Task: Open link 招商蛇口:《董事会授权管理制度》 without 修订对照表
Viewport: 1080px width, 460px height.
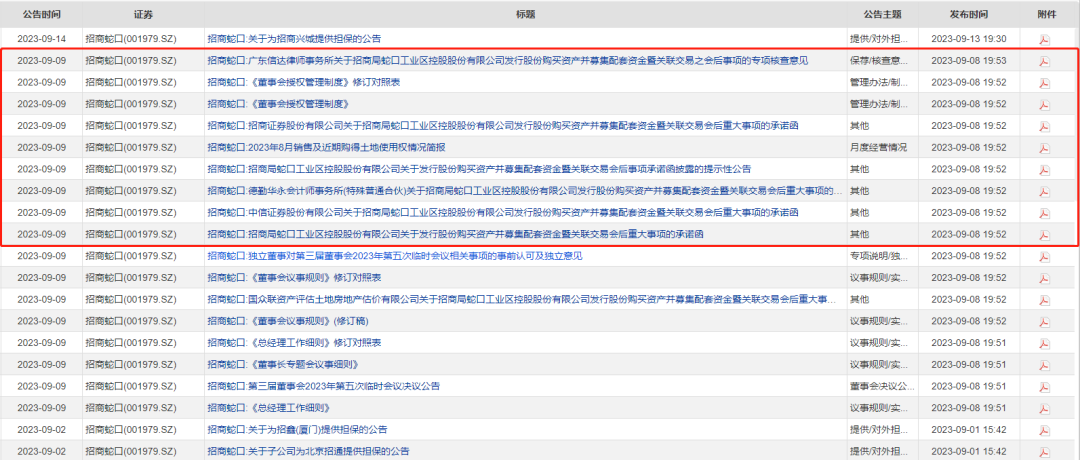Action: [279, 104]
